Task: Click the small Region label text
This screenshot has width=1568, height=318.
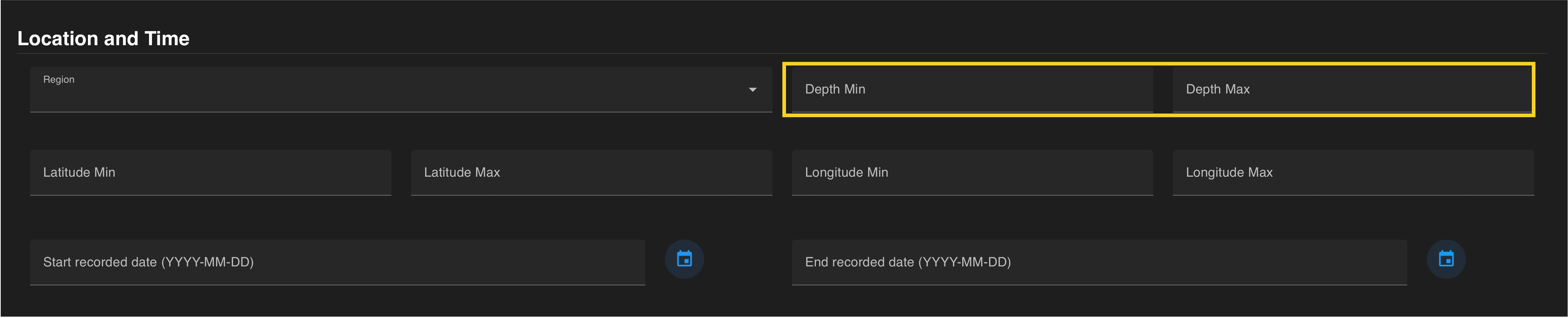Action: pyautogui.click(x=59, y=79)
